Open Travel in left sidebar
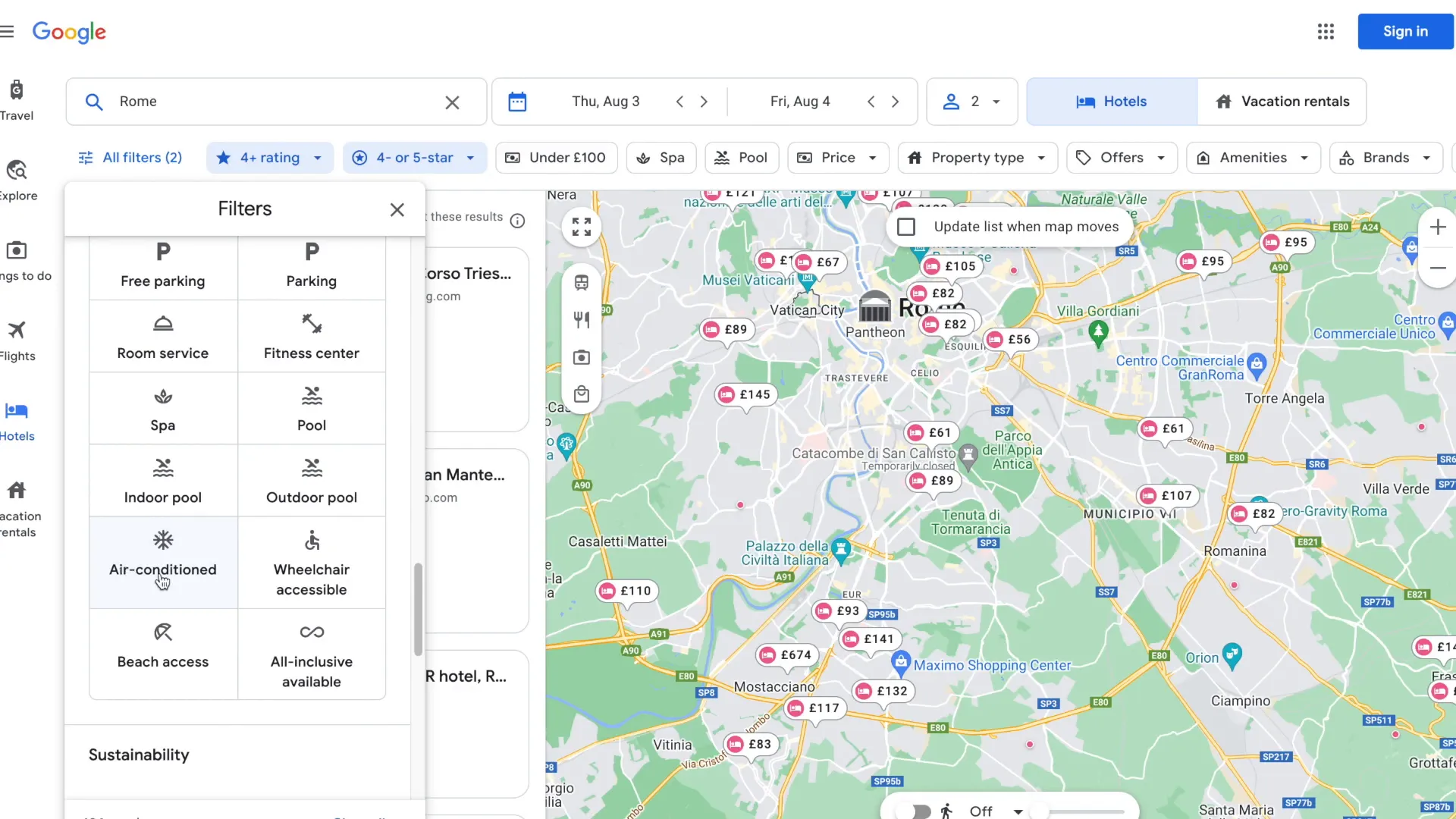The image size is (1456, 819). click(x=17, y=100)
